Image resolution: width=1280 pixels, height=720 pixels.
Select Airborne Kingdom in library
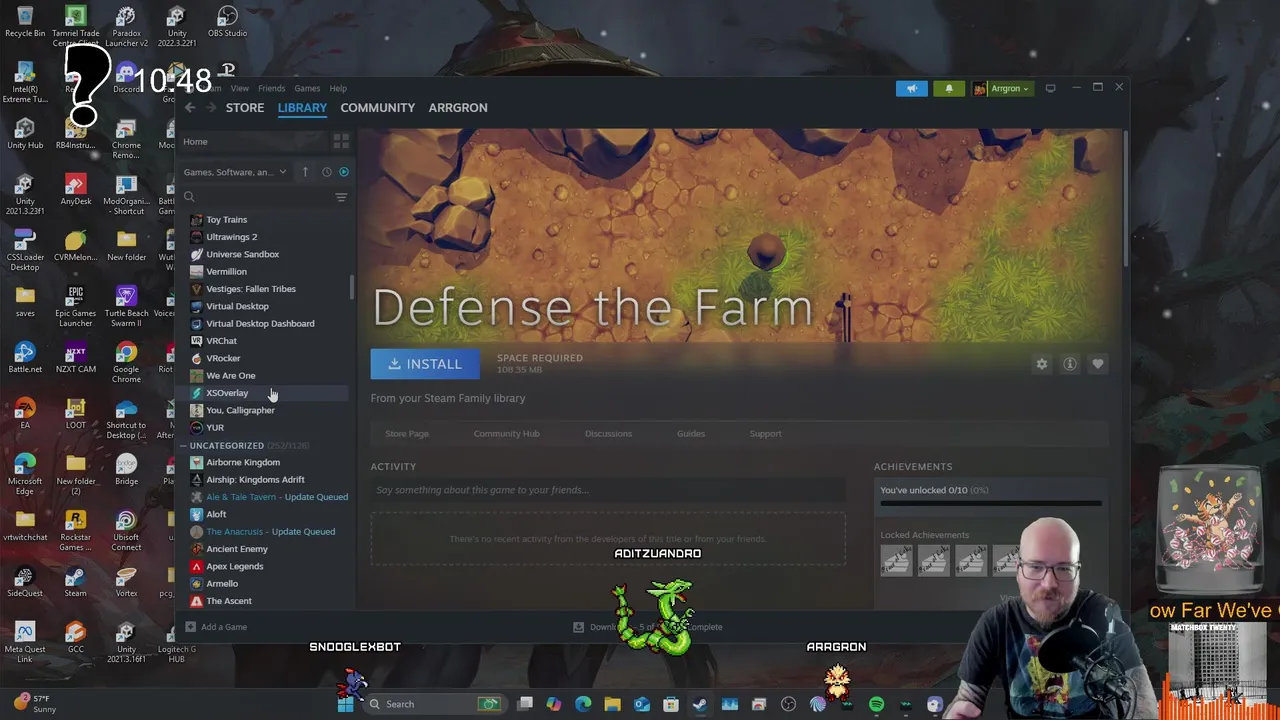[243, 462]
